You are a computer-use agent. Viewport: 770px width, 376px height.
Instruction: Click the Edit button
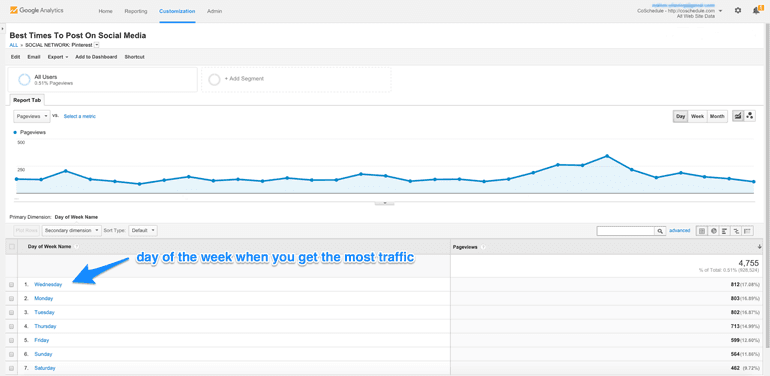[x=16, y=57]
